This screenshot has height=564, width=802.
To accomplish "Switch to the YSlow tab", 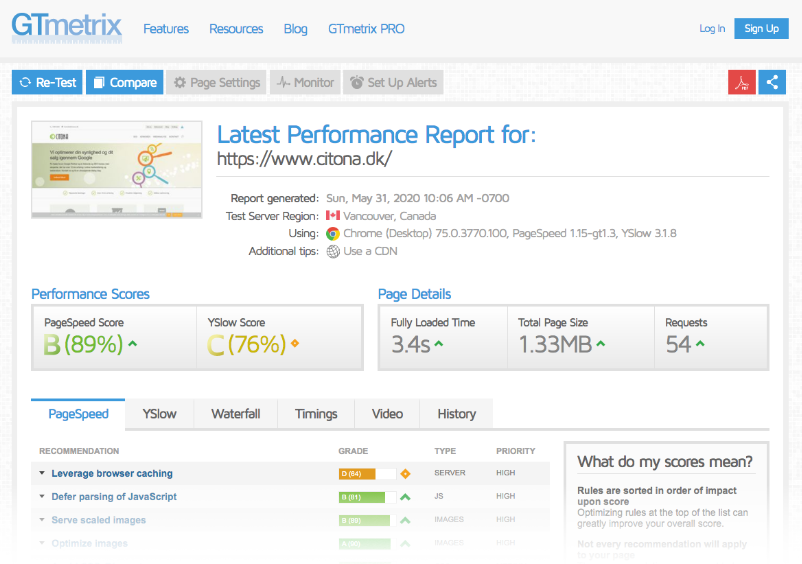I will coord(159,414).
